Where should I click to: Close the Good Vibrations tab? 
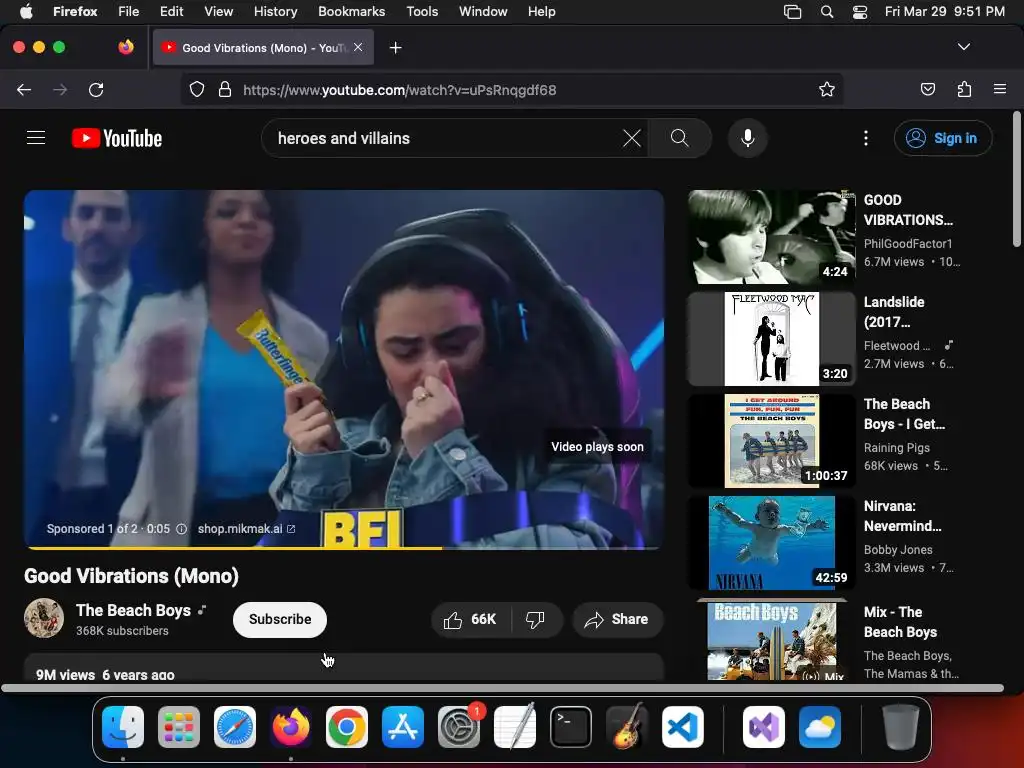[358, 47]
